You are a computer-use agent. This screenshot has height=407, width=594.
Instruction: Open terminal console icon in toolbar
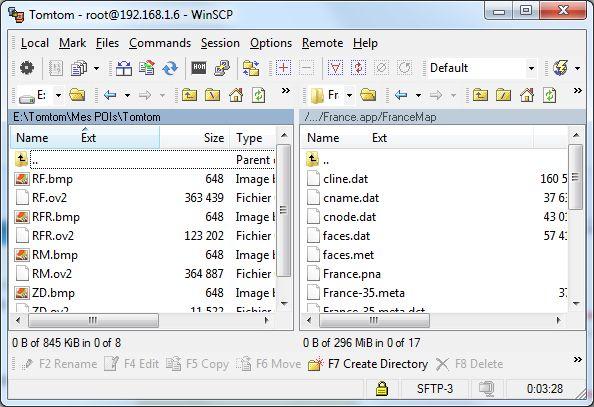[199, 68]
